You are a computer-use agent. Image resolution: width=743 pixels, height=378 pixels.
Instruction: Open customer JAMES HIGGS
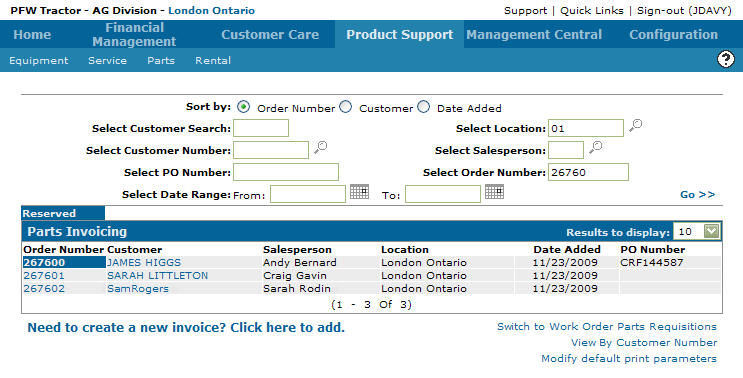(x=144, y=262)
